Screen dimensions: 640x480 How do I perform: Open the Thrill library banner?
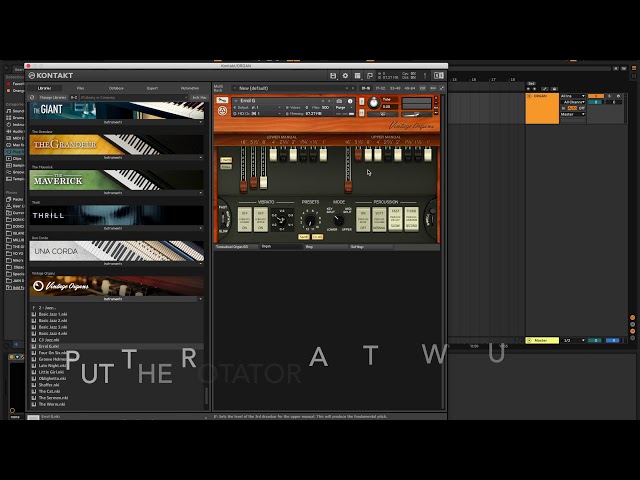click(116, 215)
